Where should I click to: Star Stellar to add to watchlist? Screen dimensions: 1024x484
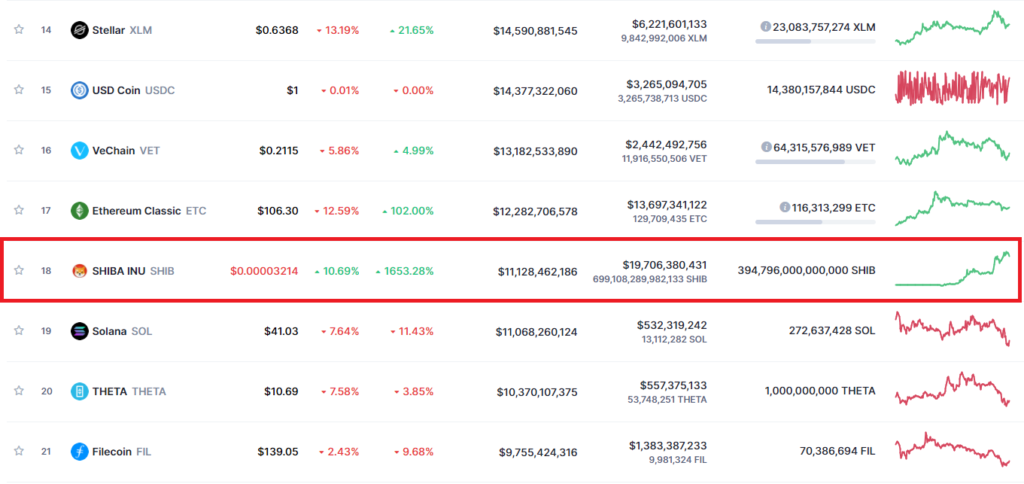coord(18,30)
